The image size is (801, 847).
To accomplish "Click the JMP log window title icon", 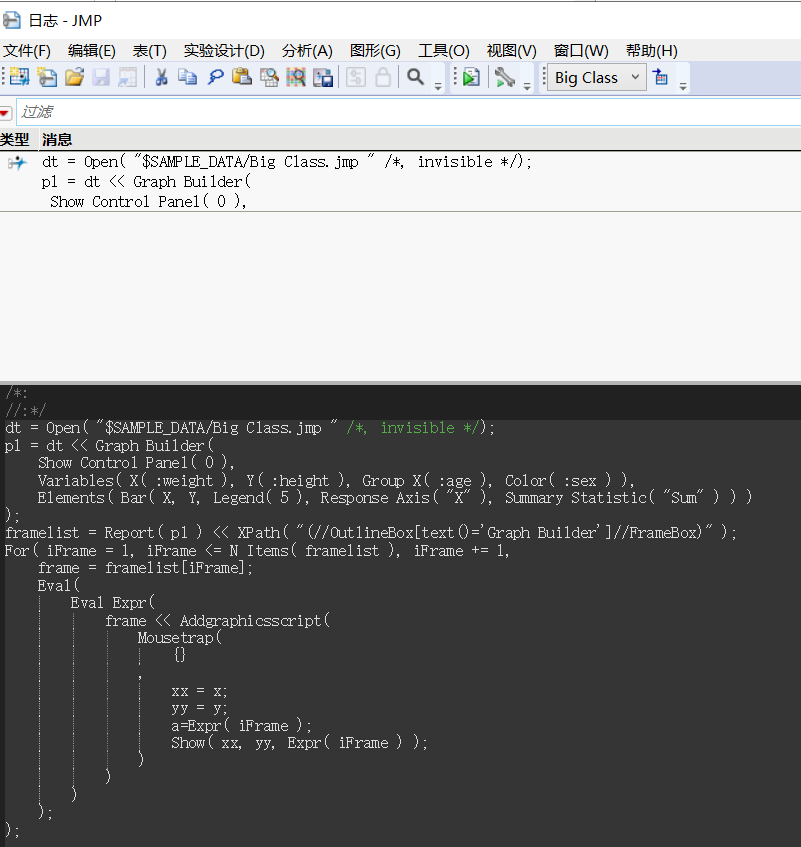I will click(x=11, y=21).
